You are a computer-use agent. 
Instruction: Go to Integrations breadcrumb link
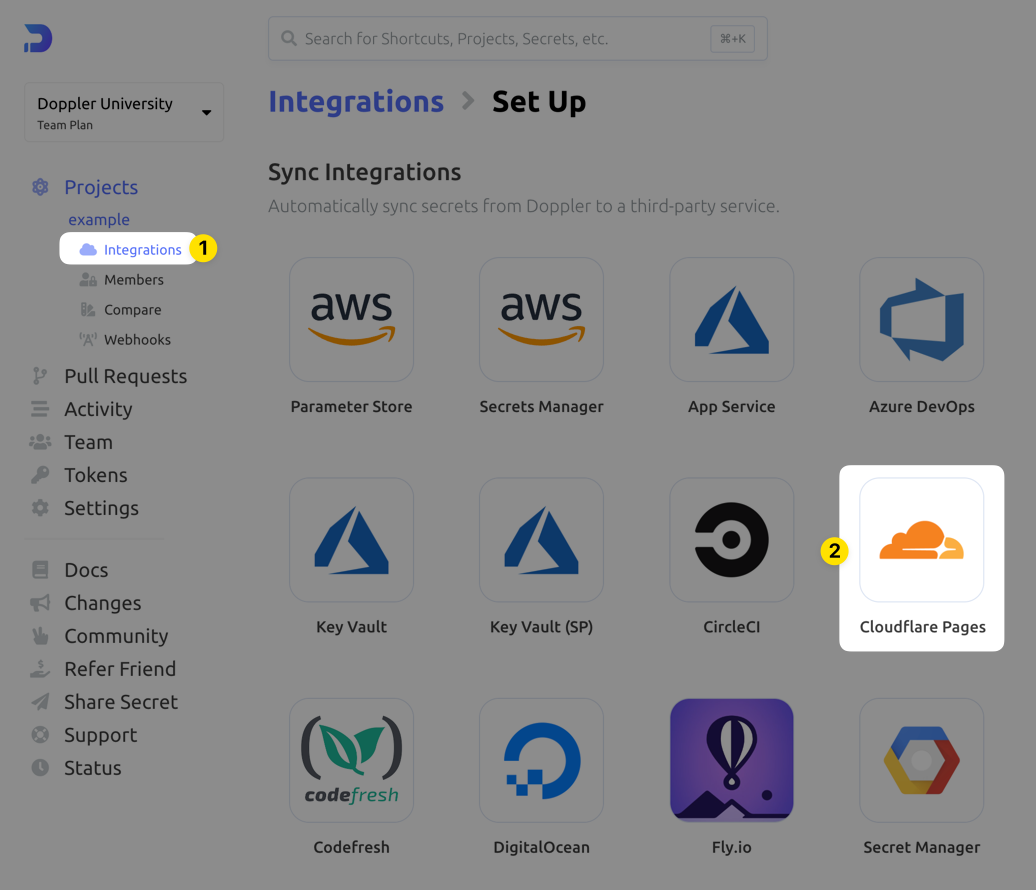pos(356,102)
